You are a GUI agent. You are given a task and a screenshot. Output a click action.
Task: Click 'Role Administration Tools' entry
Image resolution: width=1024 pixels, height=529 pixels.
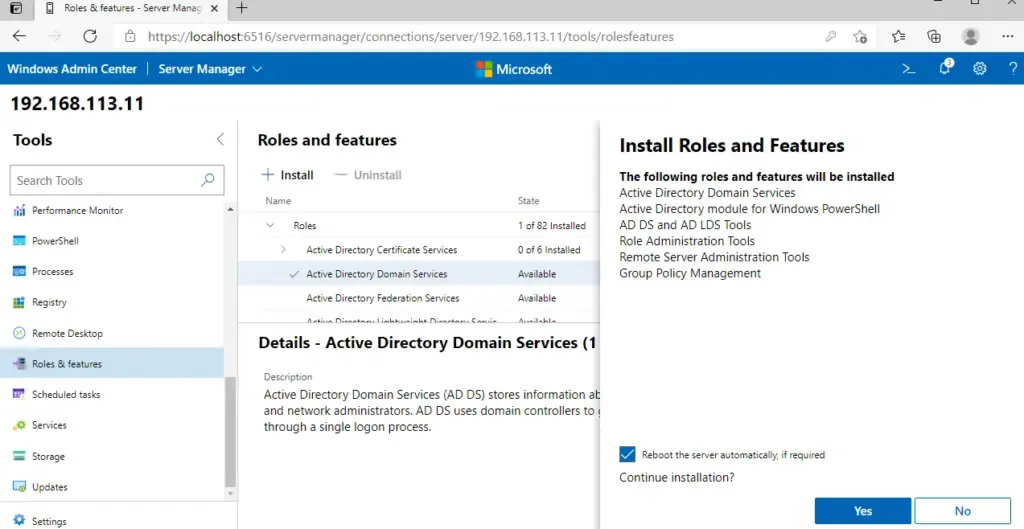[687, 241]
